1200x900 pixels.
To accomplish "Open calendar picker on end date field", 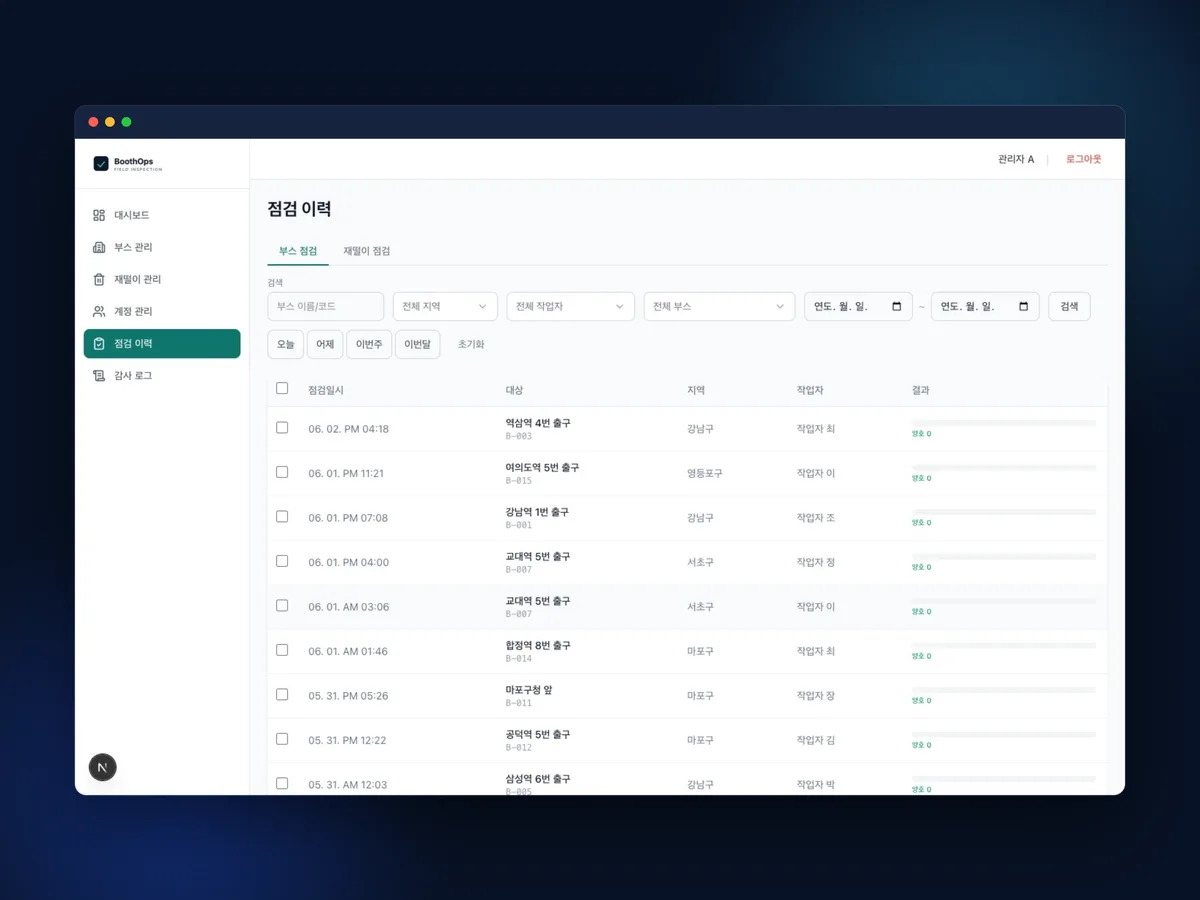I will tap(1023, 306).
